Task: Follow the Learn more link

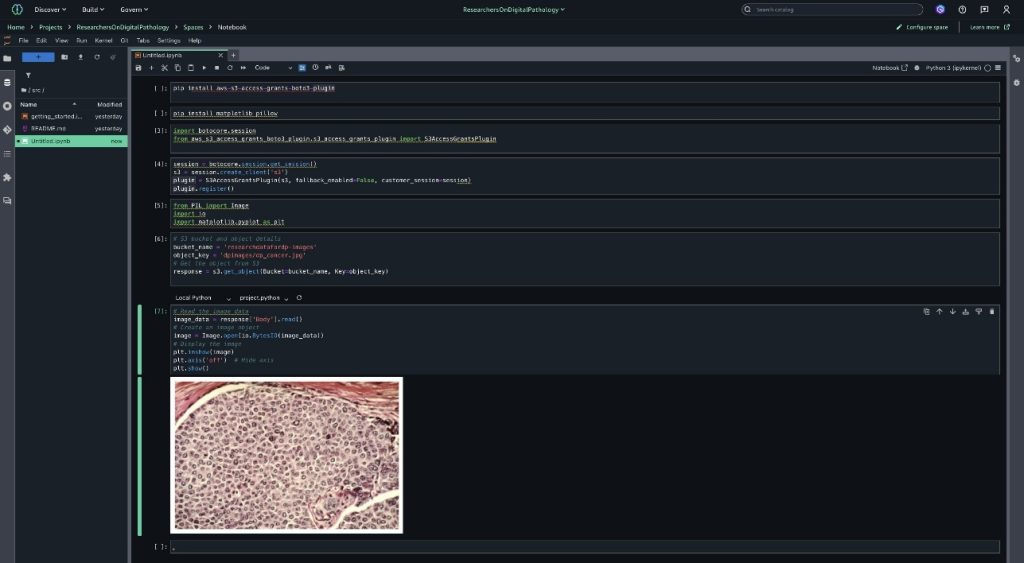Action: click(990, 27)
